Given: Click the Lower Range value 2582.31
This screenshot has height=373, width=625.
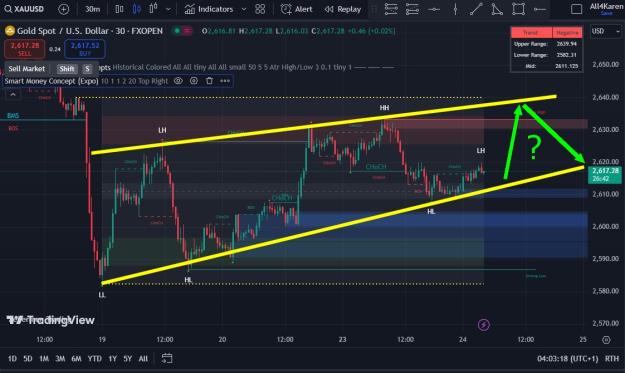Looking at the screenshot, I should (566, 55).
